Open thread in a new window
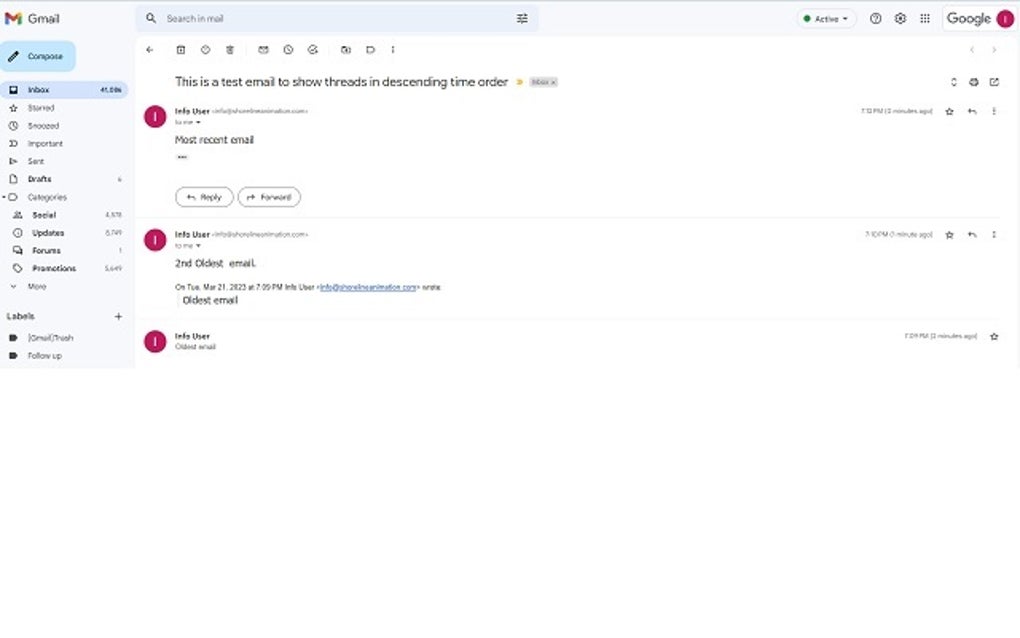The image size is (1020, 638). tap(993, 82)
